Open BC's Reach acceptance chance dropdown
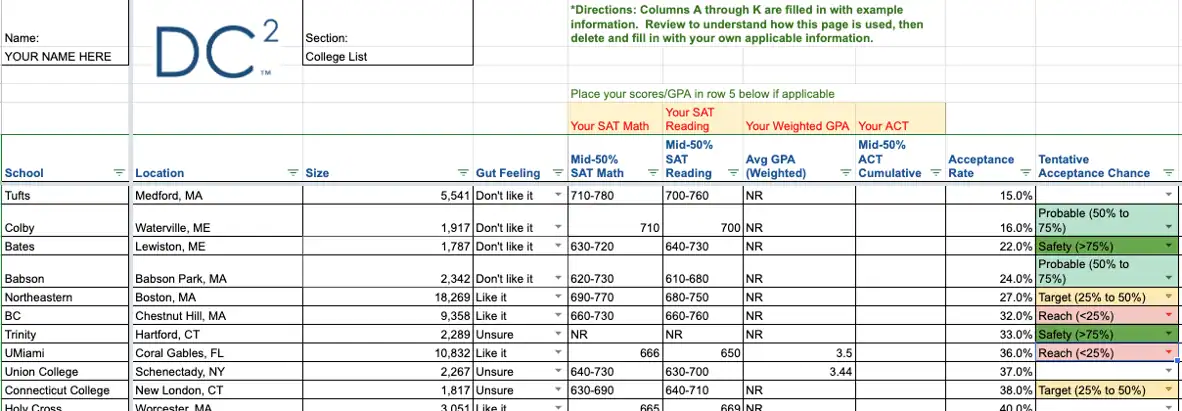1182x411 pixels. click(1168, 316)
